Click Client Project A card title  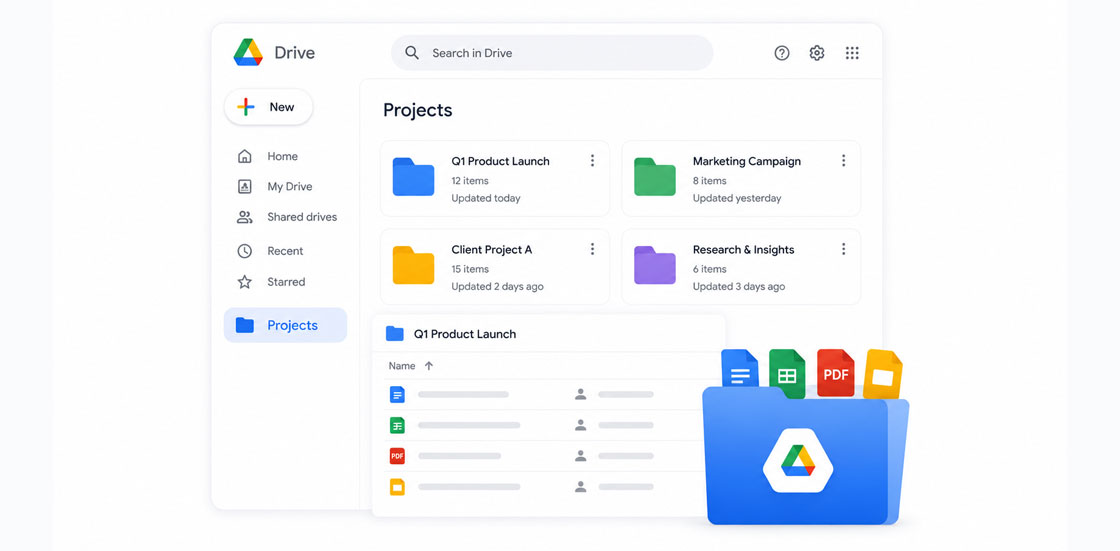pos(491,250)
